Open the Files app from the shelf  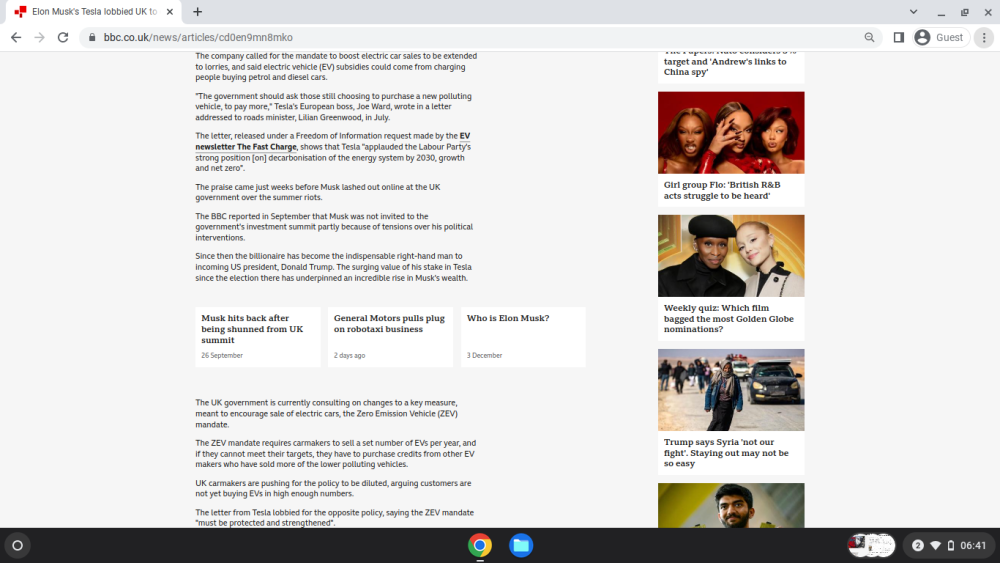[x=520, y=546]
